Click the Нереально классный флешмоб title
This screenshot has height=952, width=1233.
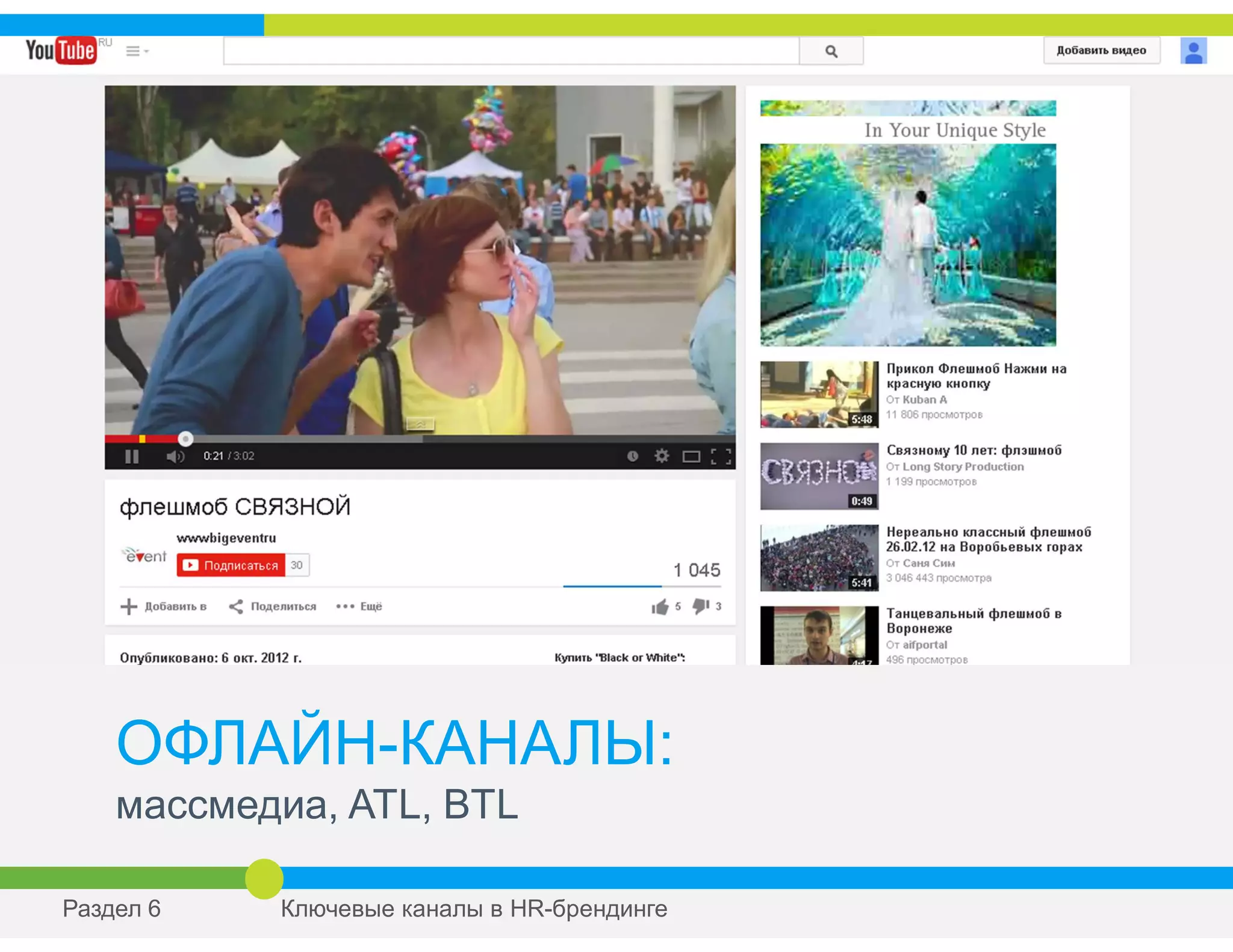tap(989, 539)
